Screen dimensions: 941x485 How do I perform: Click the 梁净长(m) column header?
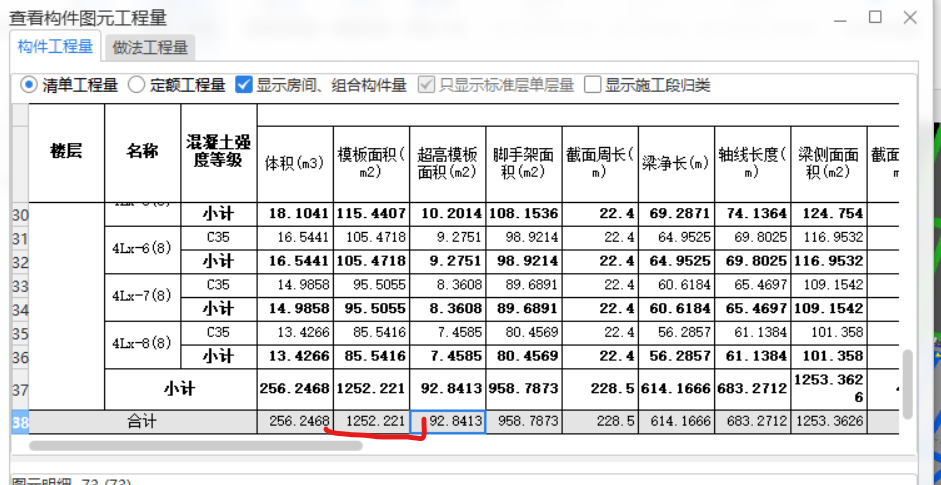[676, 164]
